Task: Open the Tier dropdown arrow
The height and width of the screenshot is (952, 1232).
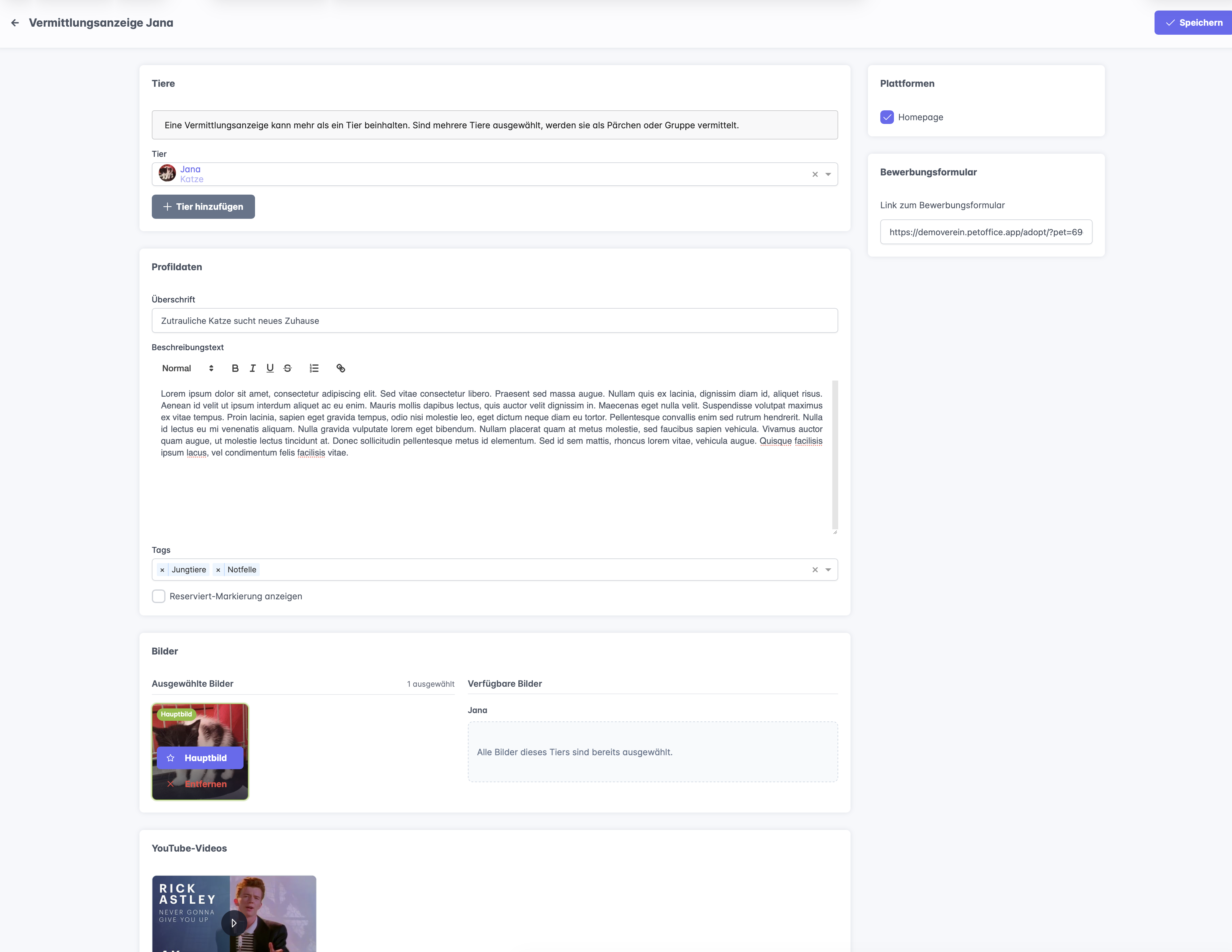Action: (x=828, y=174)
